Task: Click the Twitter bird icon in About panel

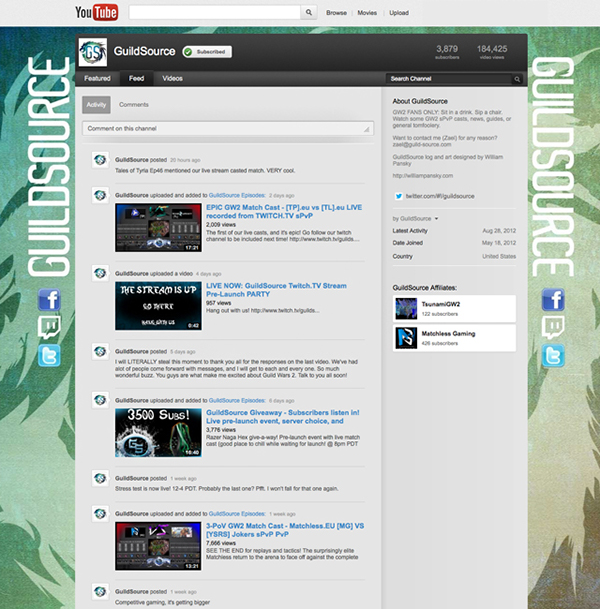Action: tap(399, 196)
